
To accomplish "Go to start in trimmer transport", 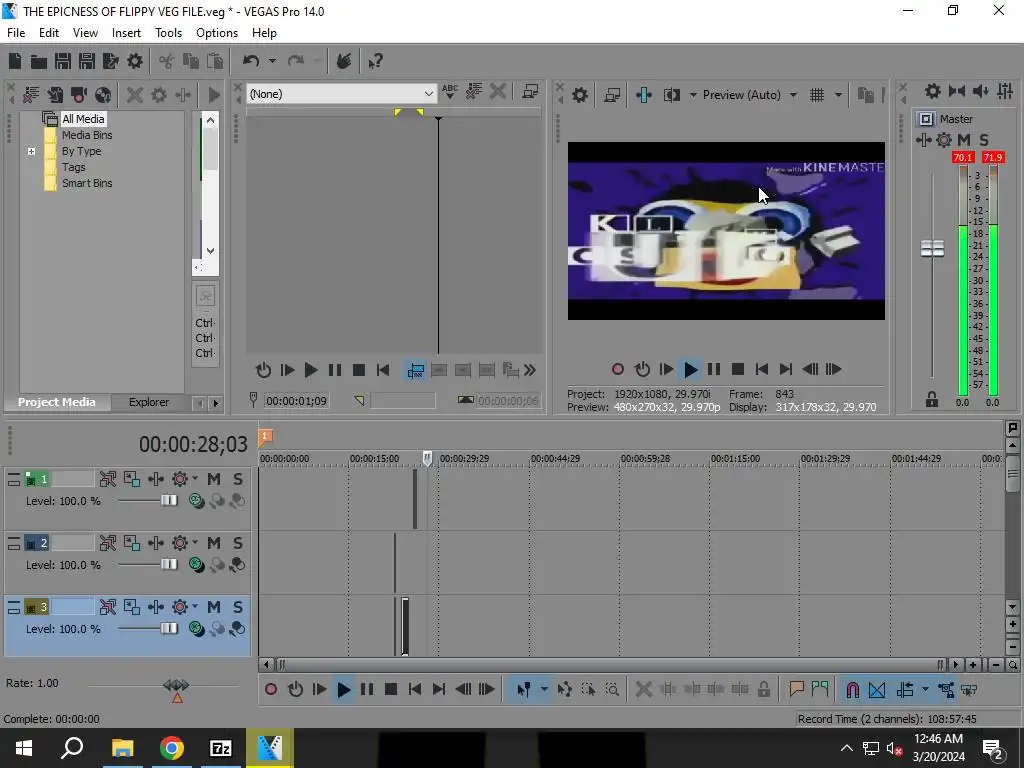I will (383, 371).
